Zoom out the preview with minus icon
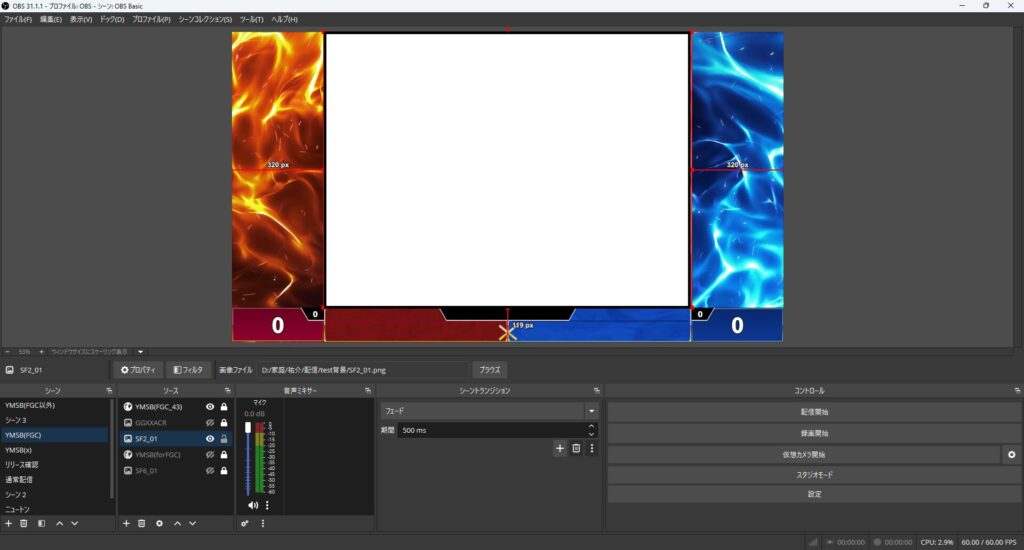 click(x=7, y=351)
